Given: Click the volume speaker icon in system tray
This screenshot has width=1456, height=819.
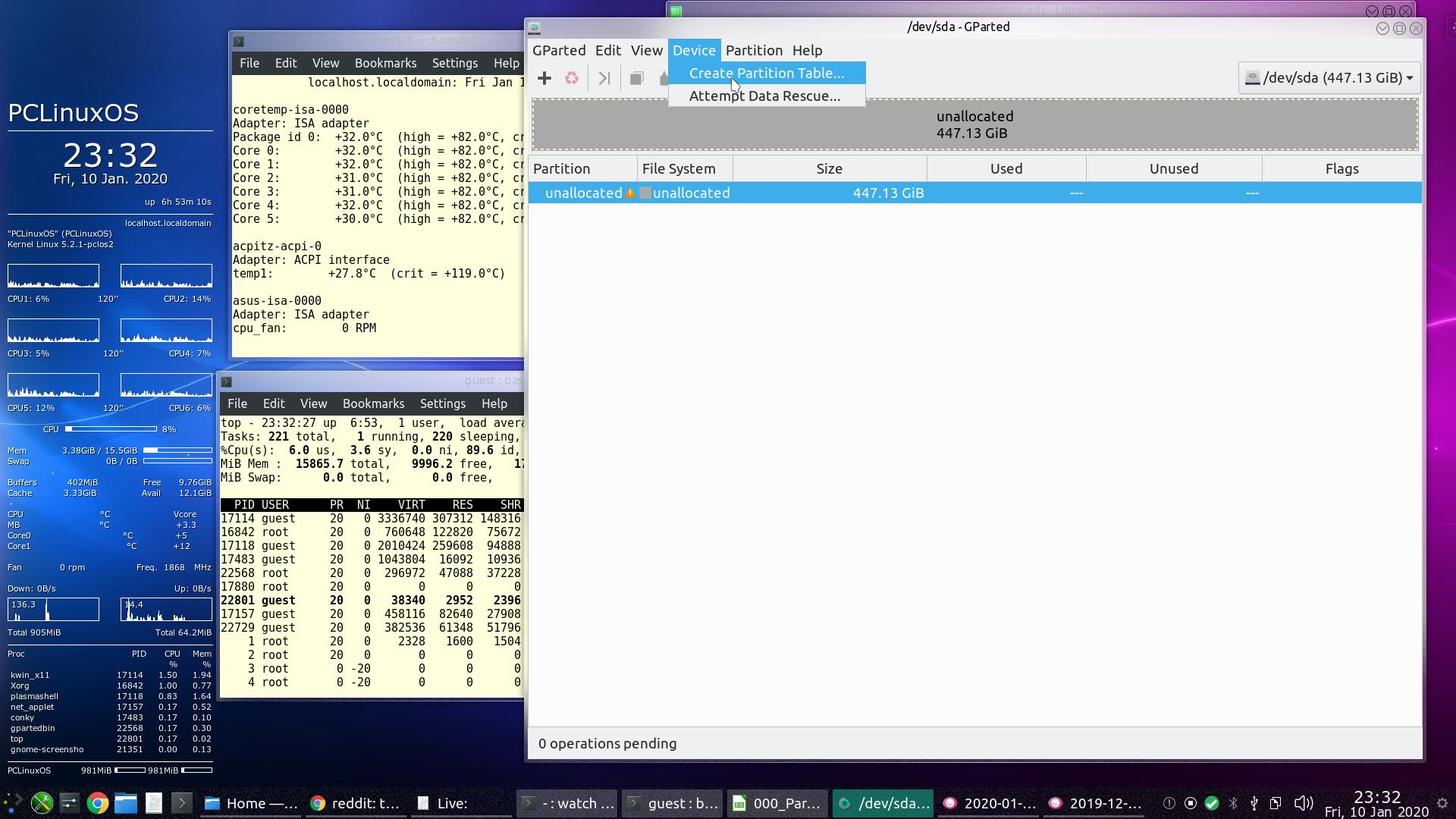Looking at the screenshot, I should [x=1304, y=803].
